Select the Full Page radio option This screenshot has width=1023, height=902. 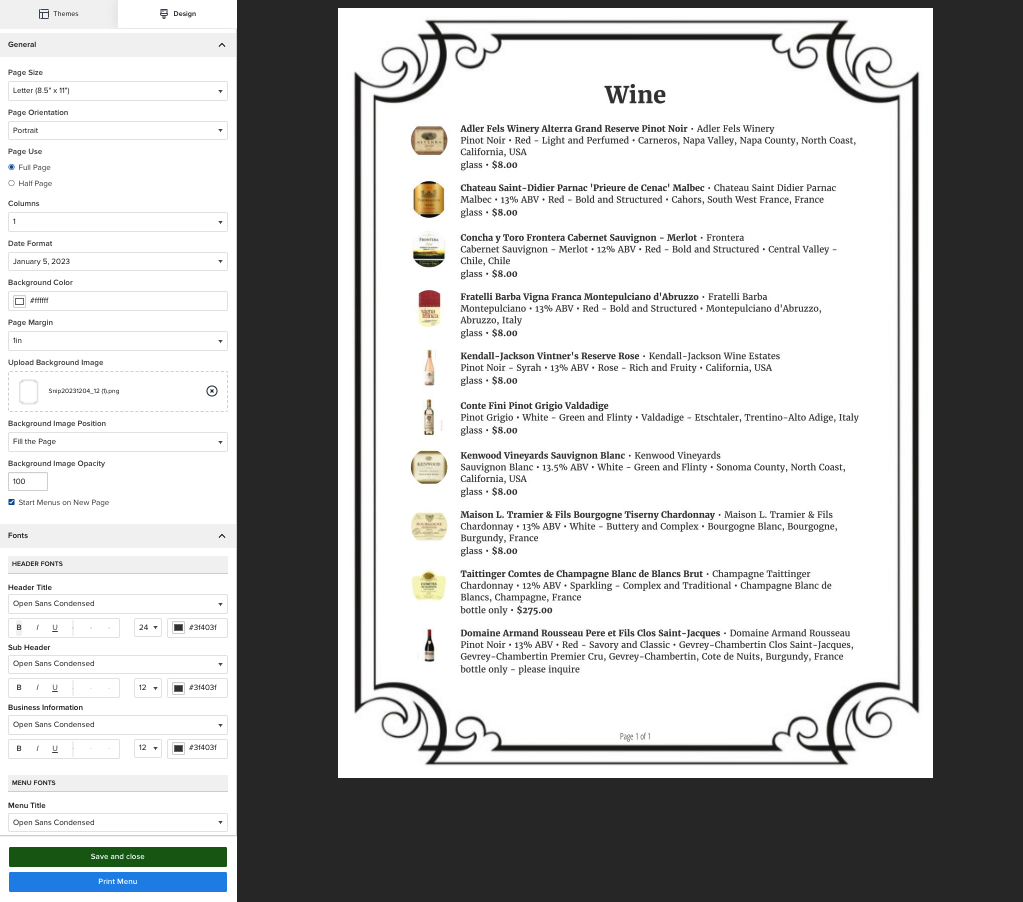(12, 167)
